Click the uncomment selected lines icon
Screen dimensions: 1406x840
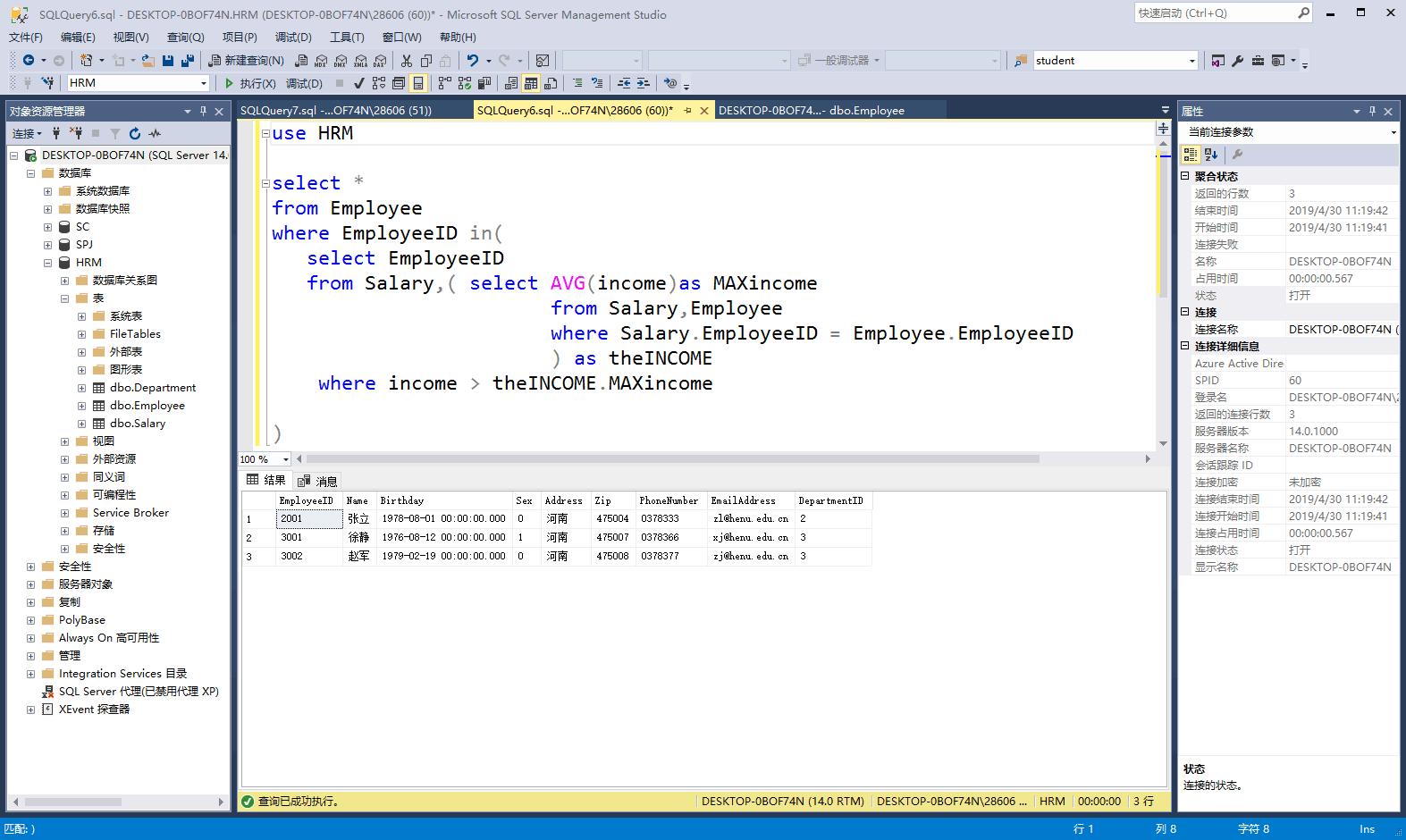pos(597,83)
